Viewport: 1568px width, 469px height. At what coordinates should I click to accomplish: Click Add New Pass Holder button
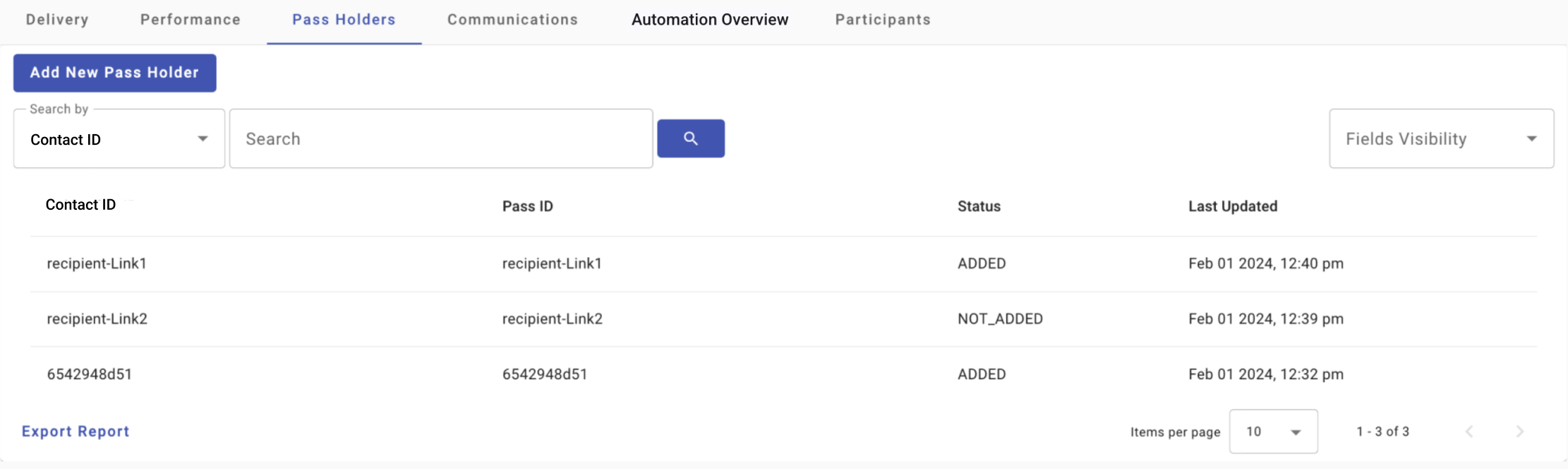pos(115,73)
